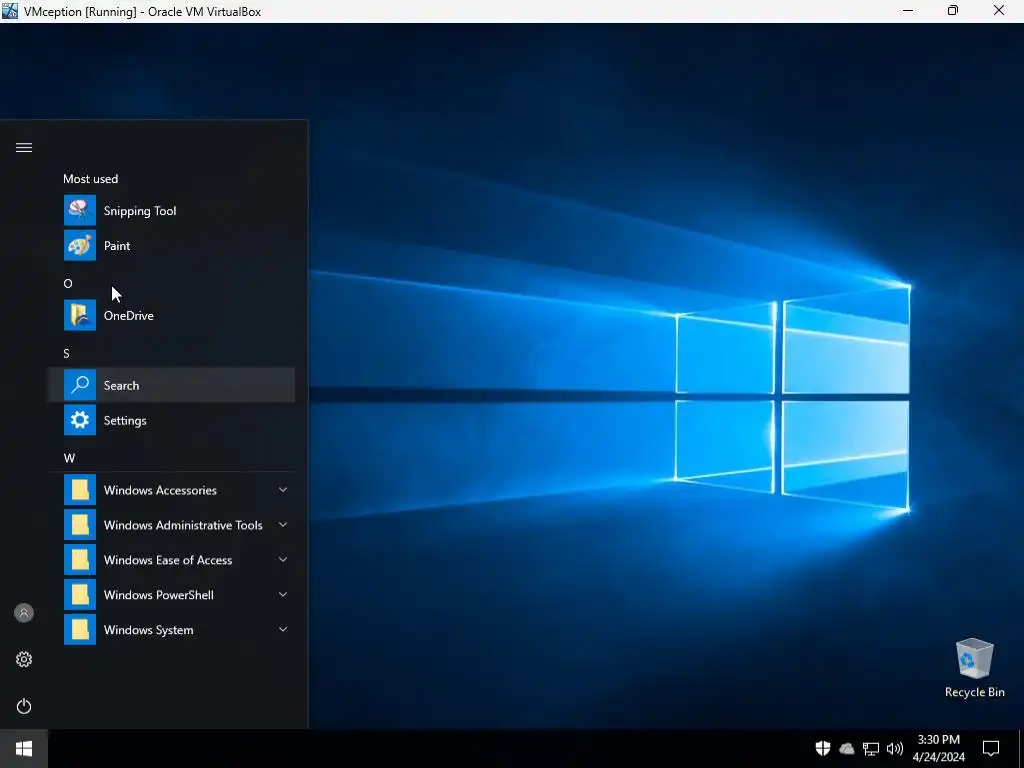This screenshot has height=768, width=1024.
Task: Open the OneDrive folder icon
Action: [x=80, y=315]
